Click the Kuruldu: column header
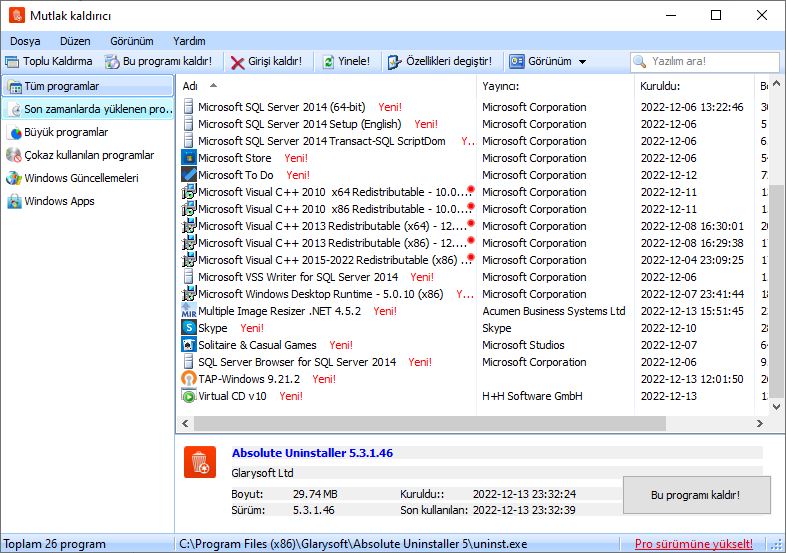Screen dimensions: 786x553 coord(694,86)
